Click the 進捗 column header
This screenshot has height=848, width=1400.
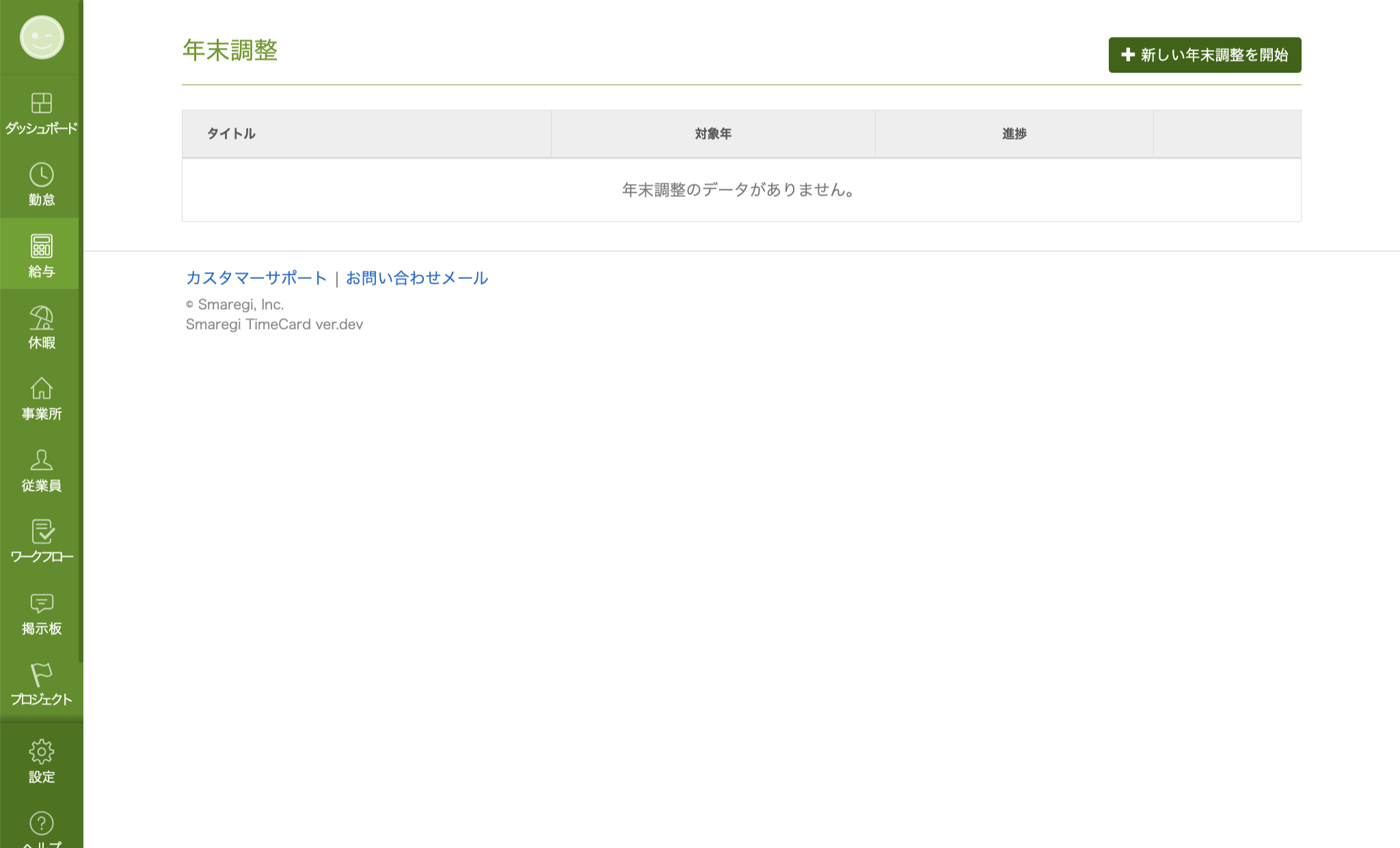point(1014,134)
